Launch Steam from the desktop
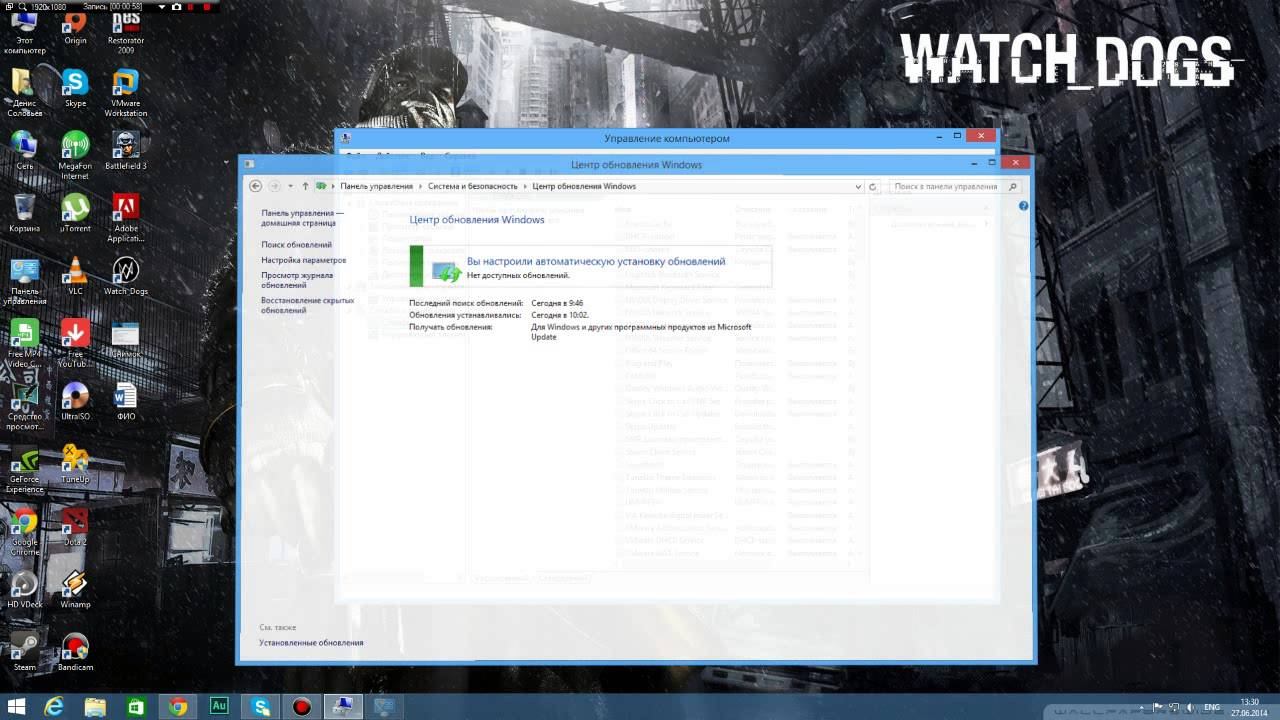 coord(24,652)
